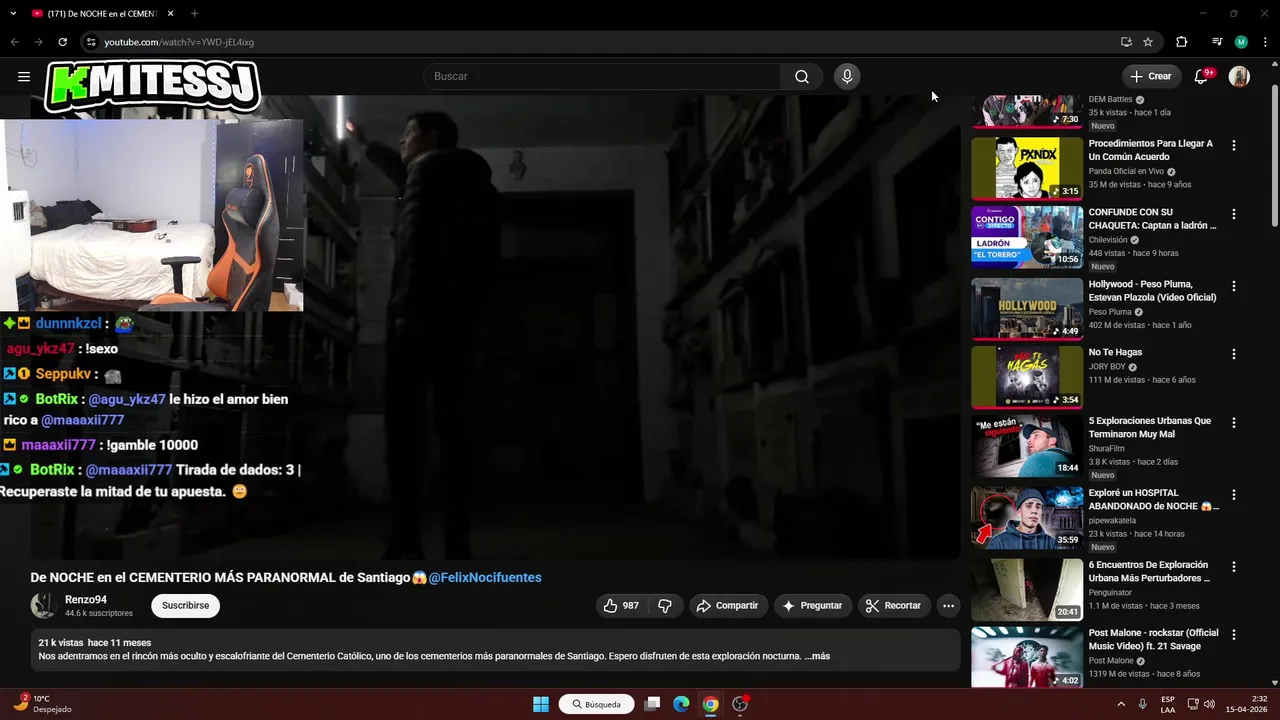Open the YouTube hamburger guide menu

(x=24, y=76)
